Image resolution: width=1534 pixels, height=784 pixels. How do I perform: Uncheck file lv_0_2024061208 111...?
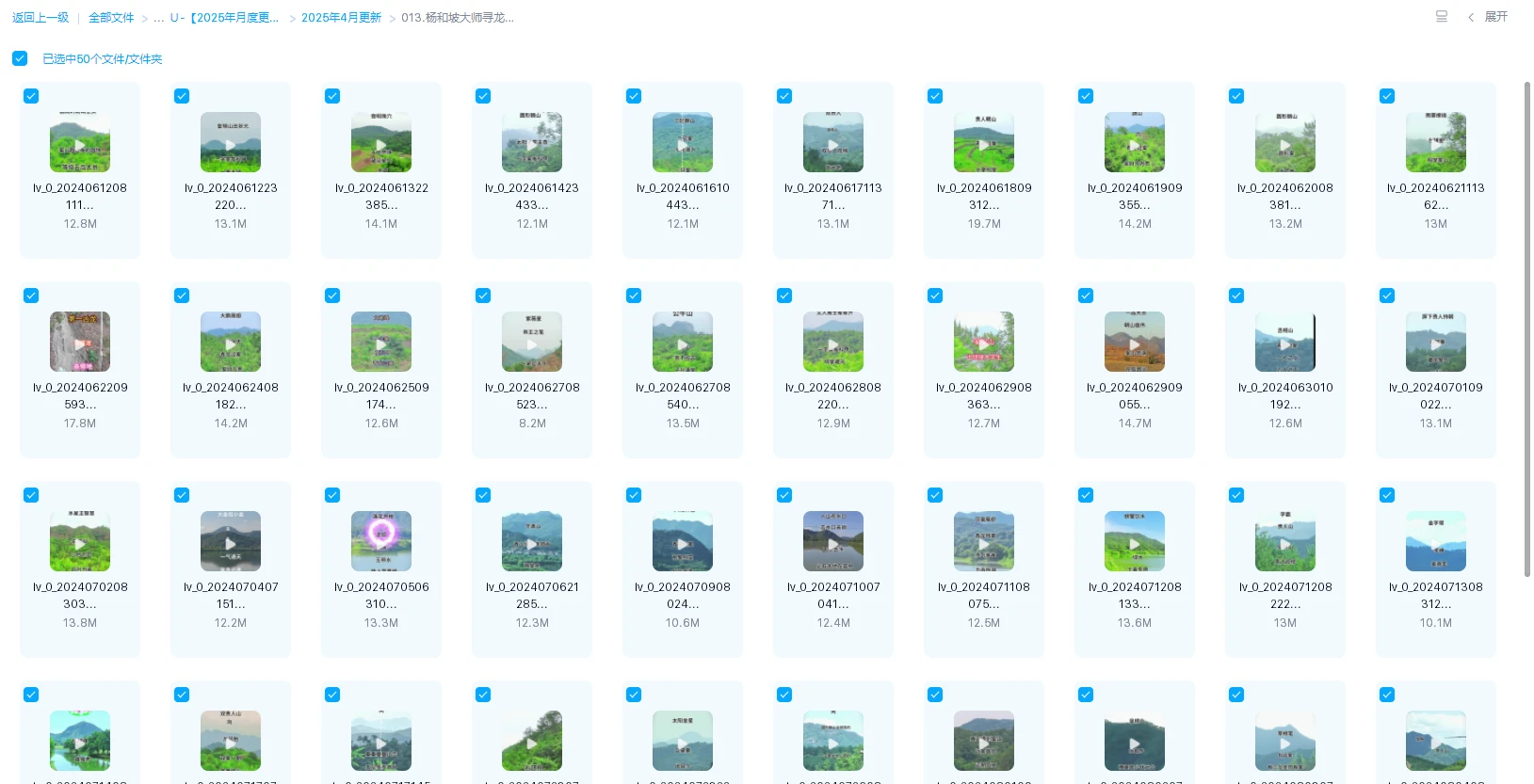pos(31,96)
